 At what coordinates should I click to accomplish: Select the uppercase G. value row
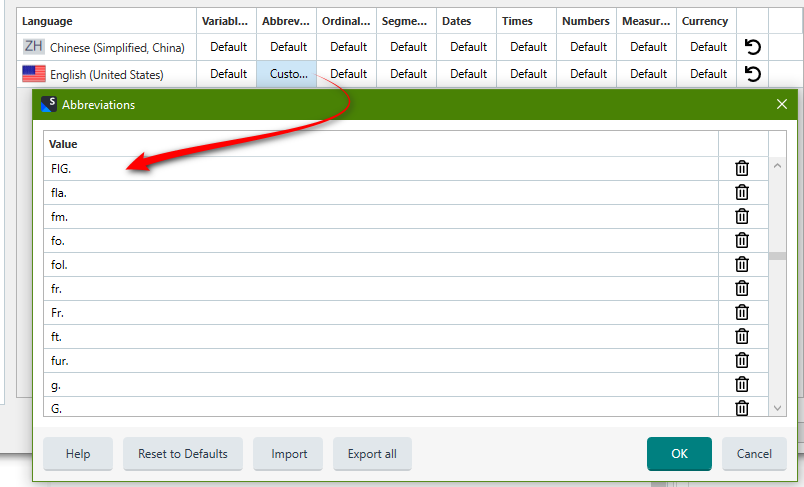(380, 407)
